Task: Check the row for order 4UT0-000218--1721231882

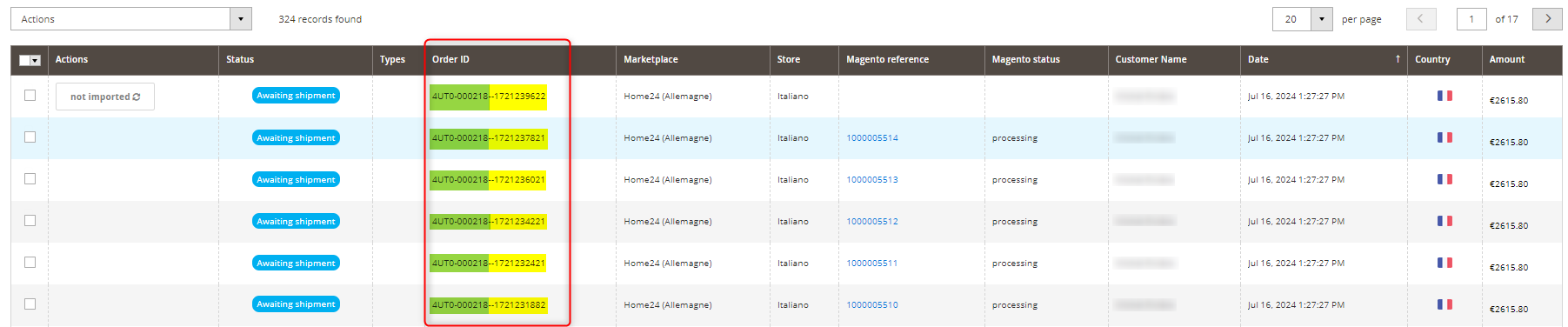Action: (x=30, y=304)
